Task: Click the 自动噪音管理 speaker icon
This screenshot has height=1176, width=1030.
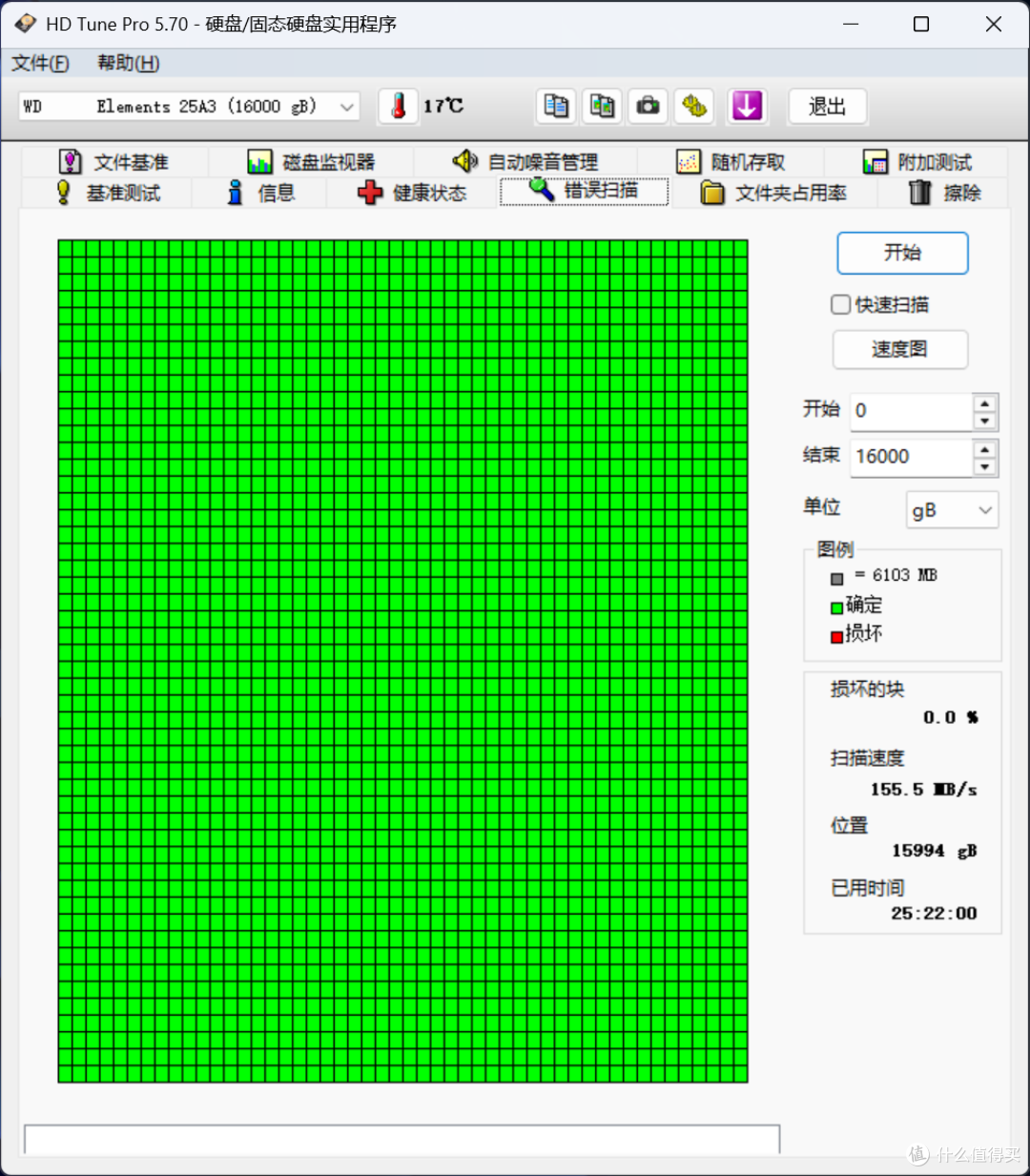Action: pyautogui.click(x=465, y=161)
